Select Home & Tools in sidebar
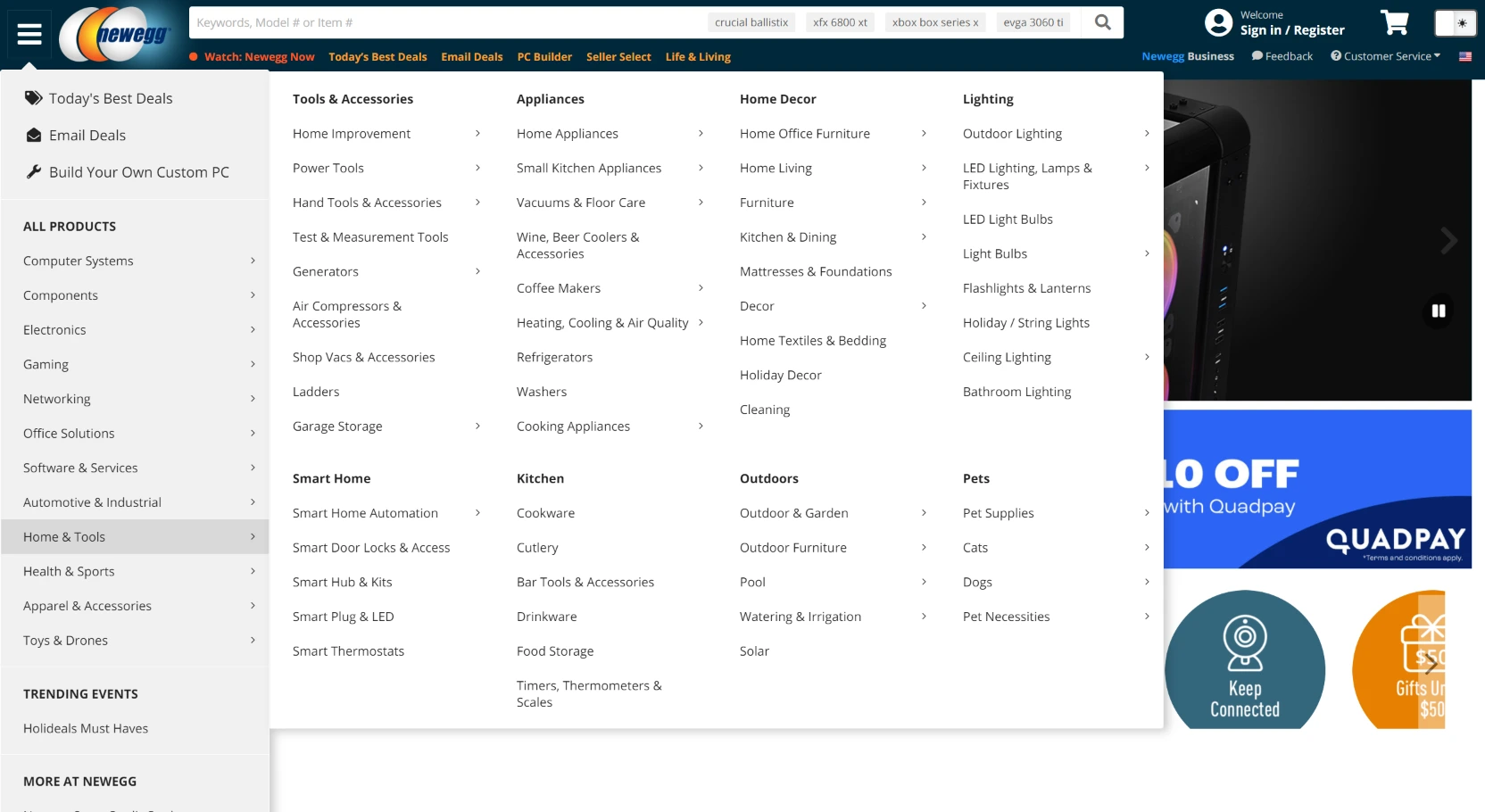Image resolution: width=1485 pixels, height=812 pixels. tap(134, 536)
